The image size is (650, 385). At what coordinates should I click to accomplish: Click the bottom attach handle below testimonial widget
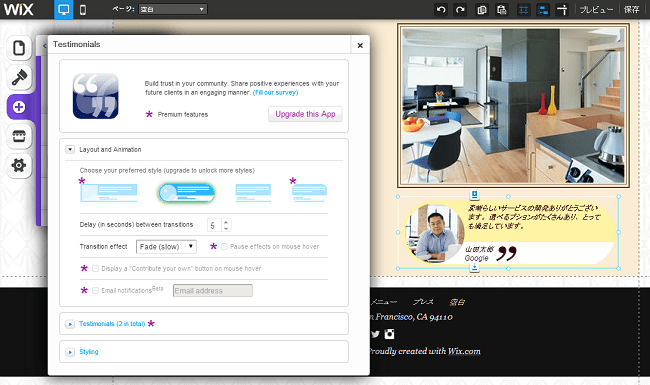coord(475,268)
